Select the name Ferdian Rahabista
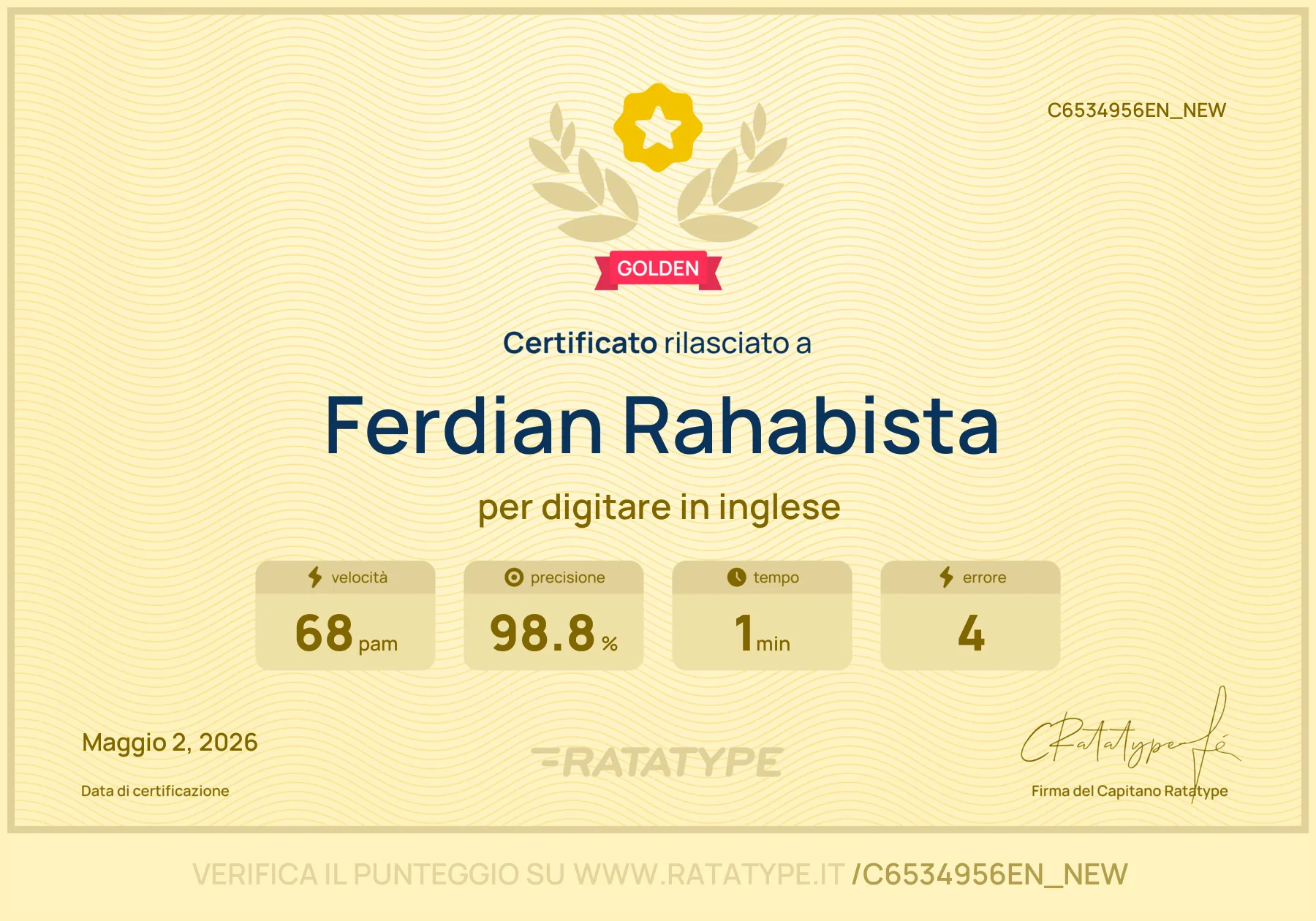Viewport: 1316px width, 921px height. [662, 427]
